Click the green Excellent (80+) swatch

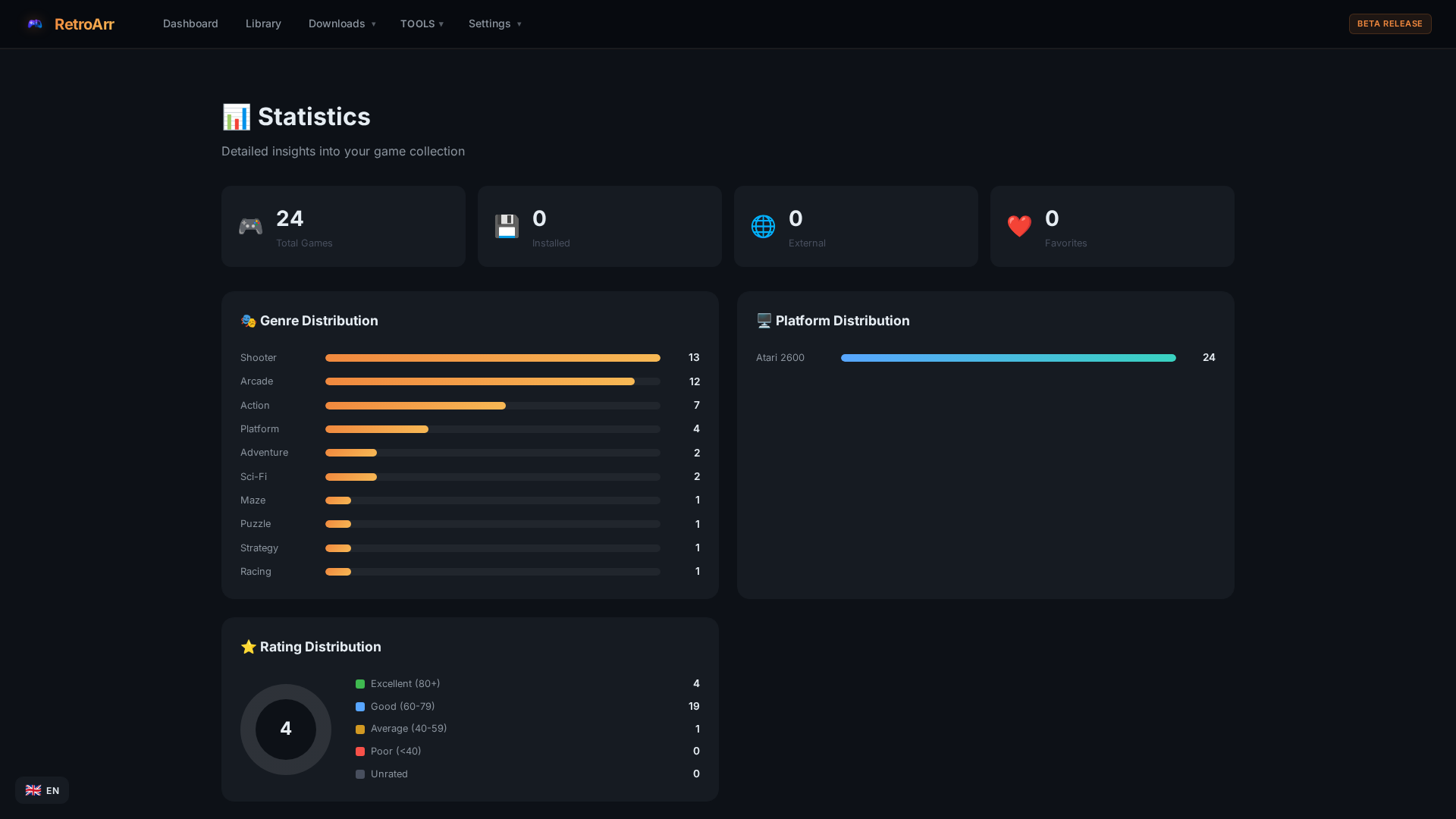(x=360, y=684)
